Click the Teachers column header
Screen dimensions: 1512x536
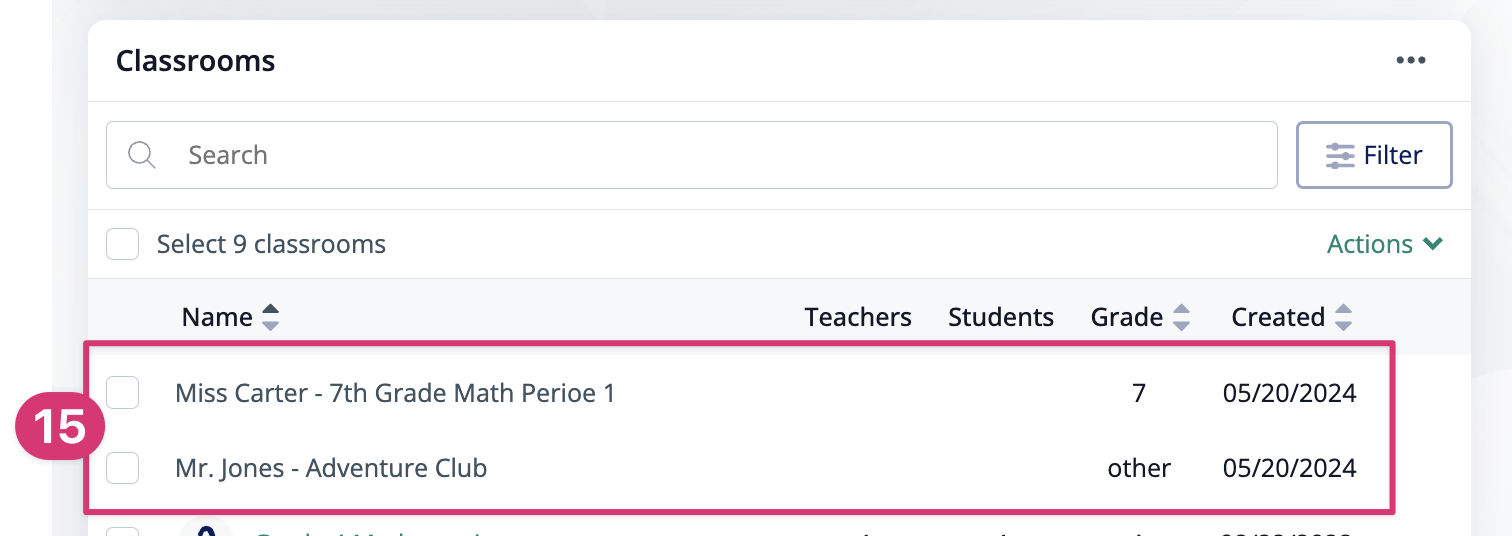858,318
